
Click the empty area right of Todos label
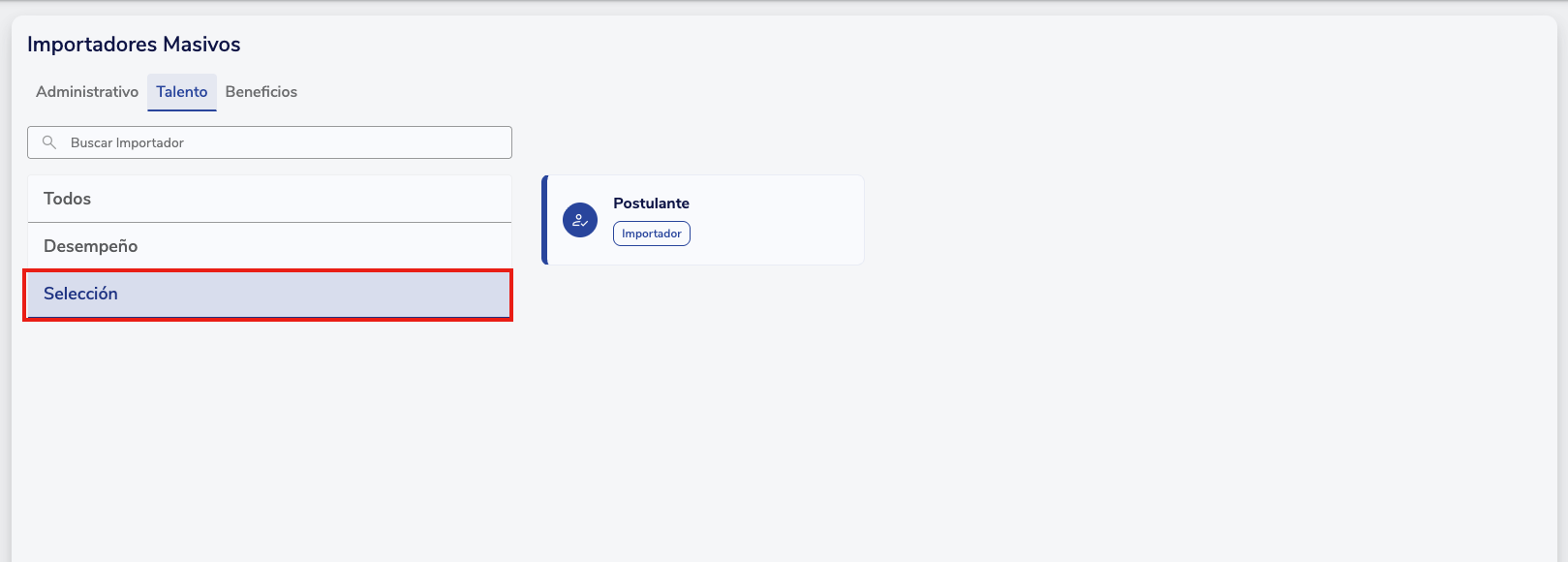click(310, 199)
